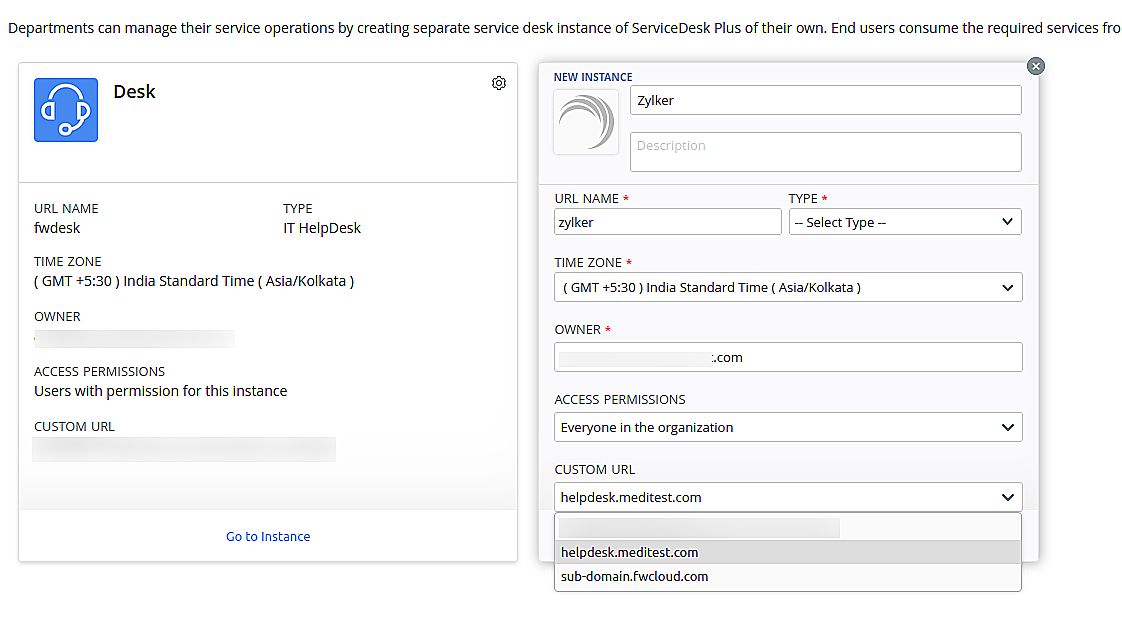Screen dimensions: 1122x624
Task: Click the Time Zone dropdown arrow
Action: (x=1010, y=287)
